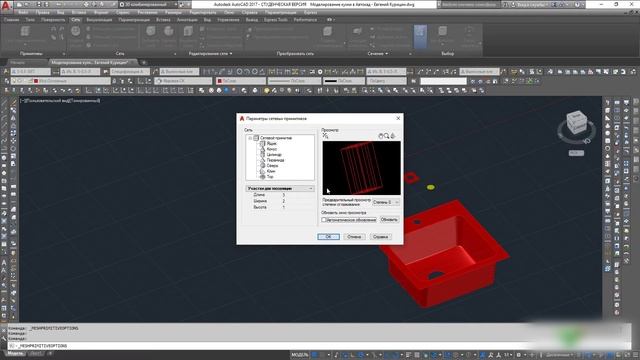Open the color ПоСлою dropdown with red swatch
Viewport: 640px width, 360px height.
[x=240, y=81]
